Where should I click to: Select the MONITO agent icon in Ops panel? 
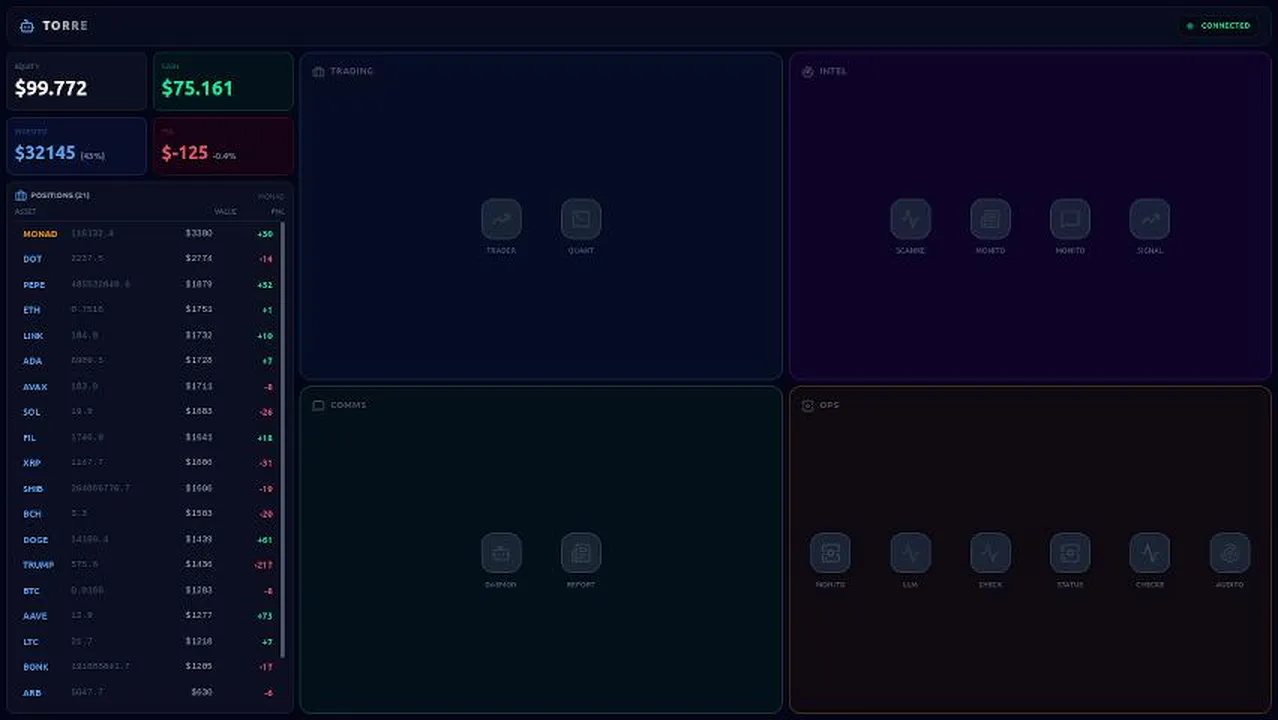830,553
